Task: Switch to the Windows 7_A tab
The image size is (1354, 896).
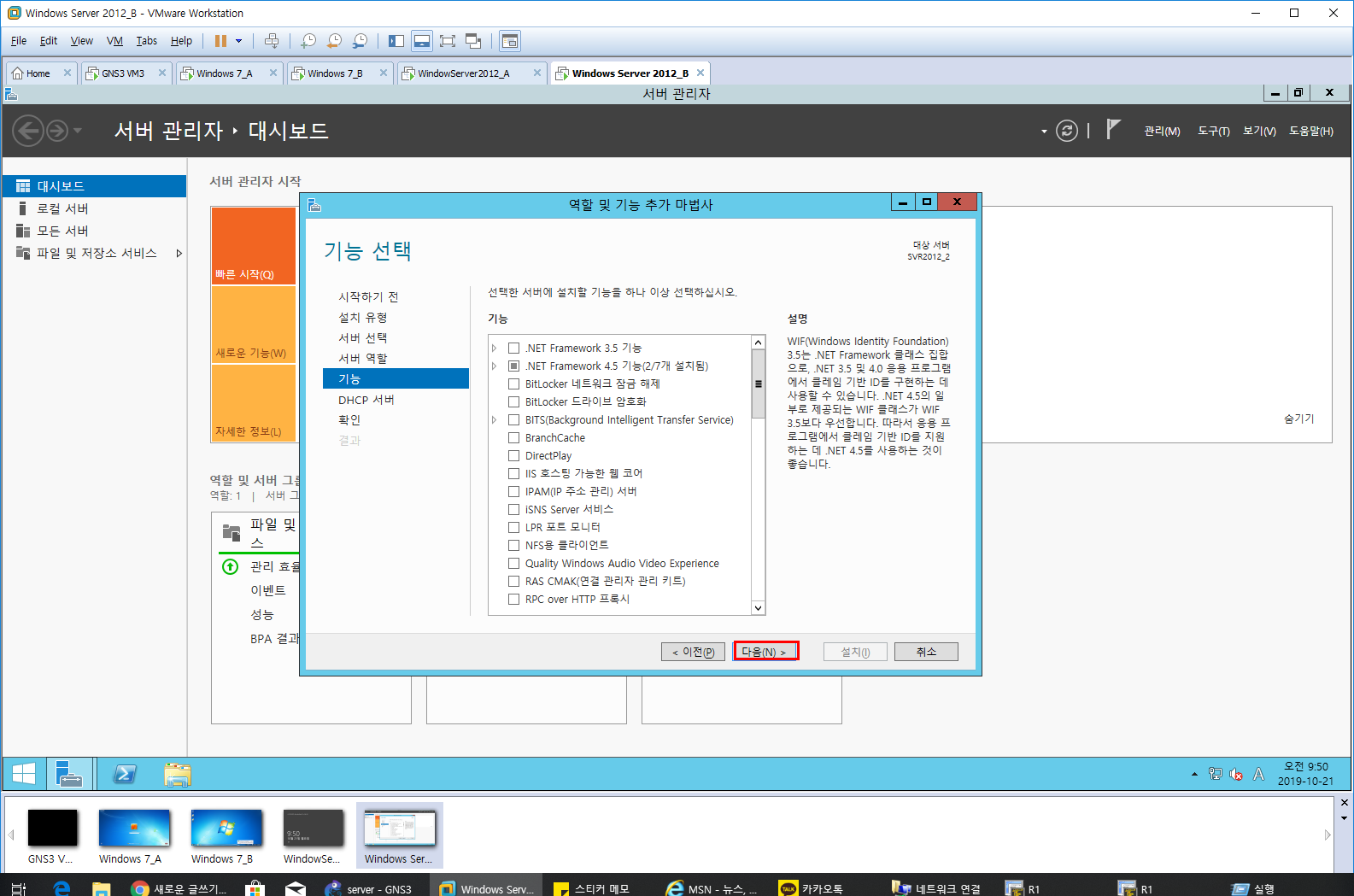Action: tap(229, 73)
